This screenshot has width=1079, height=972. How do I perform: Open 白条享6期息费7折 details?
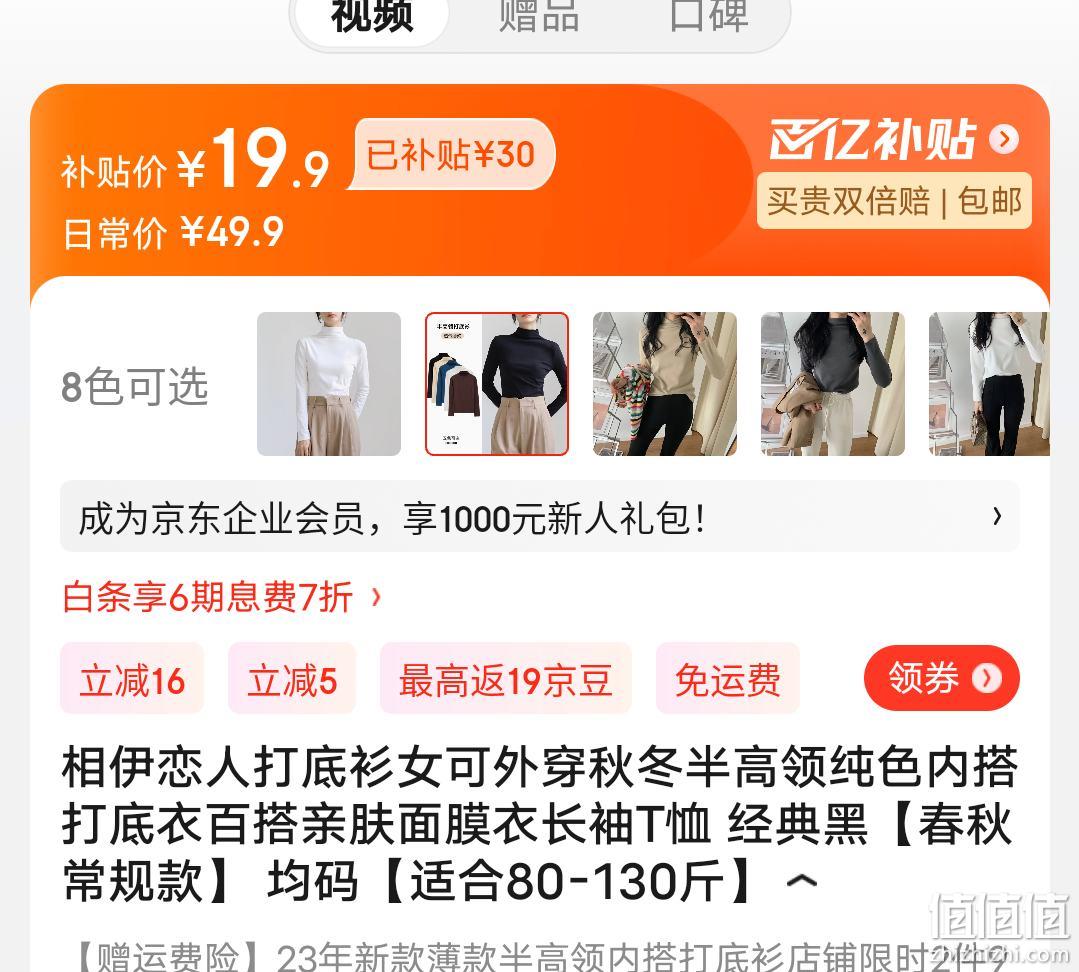point(222,596)
